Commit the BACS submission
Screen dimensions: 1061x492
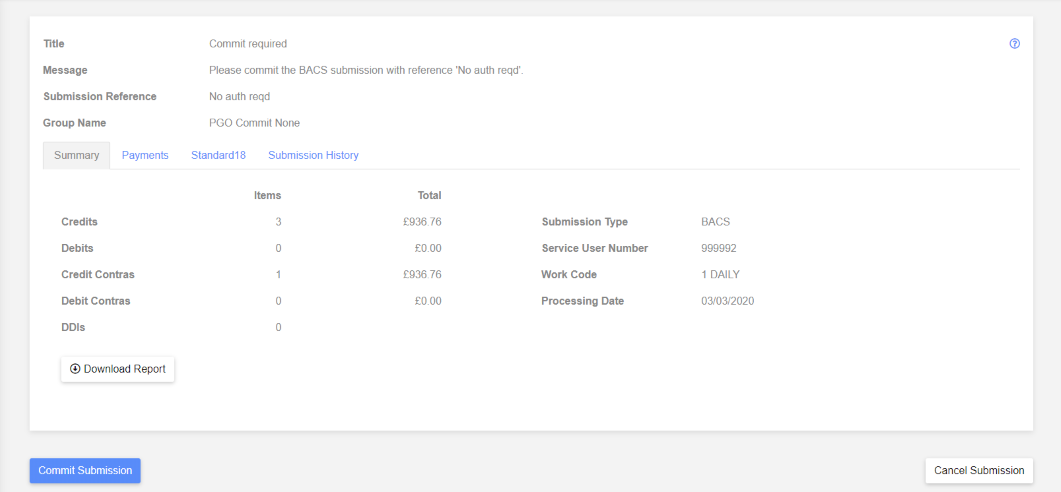point(85,470)
